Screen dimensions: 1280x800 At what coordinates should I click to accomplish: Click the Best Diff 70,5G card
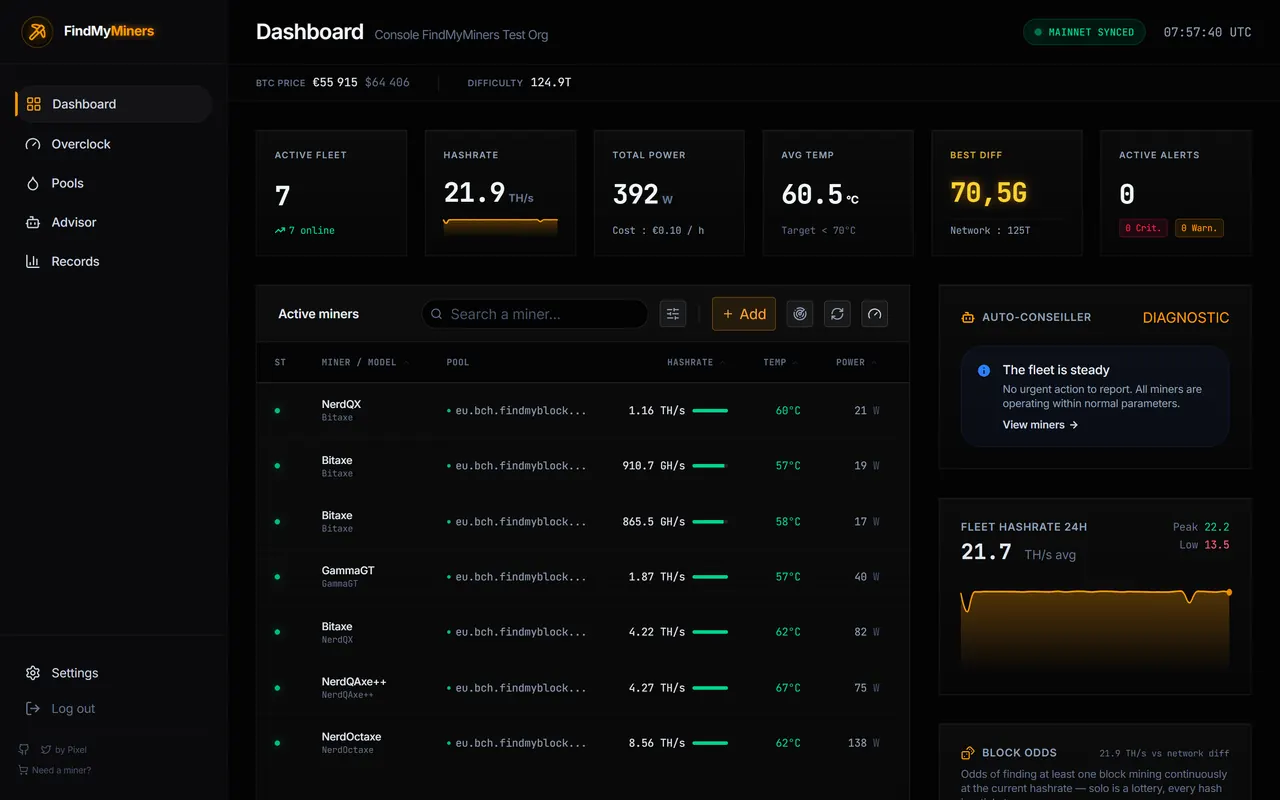click(1007, 193)
